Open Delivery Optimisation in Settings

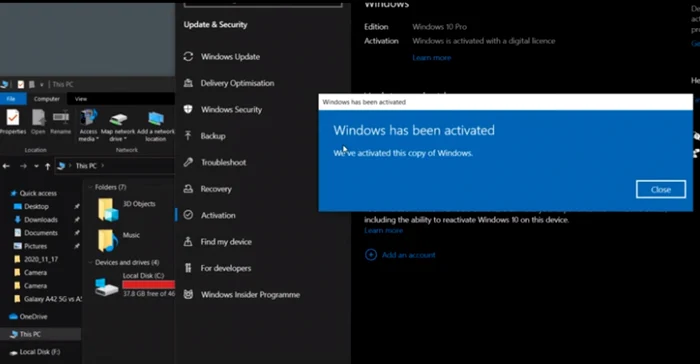point(237,83)
